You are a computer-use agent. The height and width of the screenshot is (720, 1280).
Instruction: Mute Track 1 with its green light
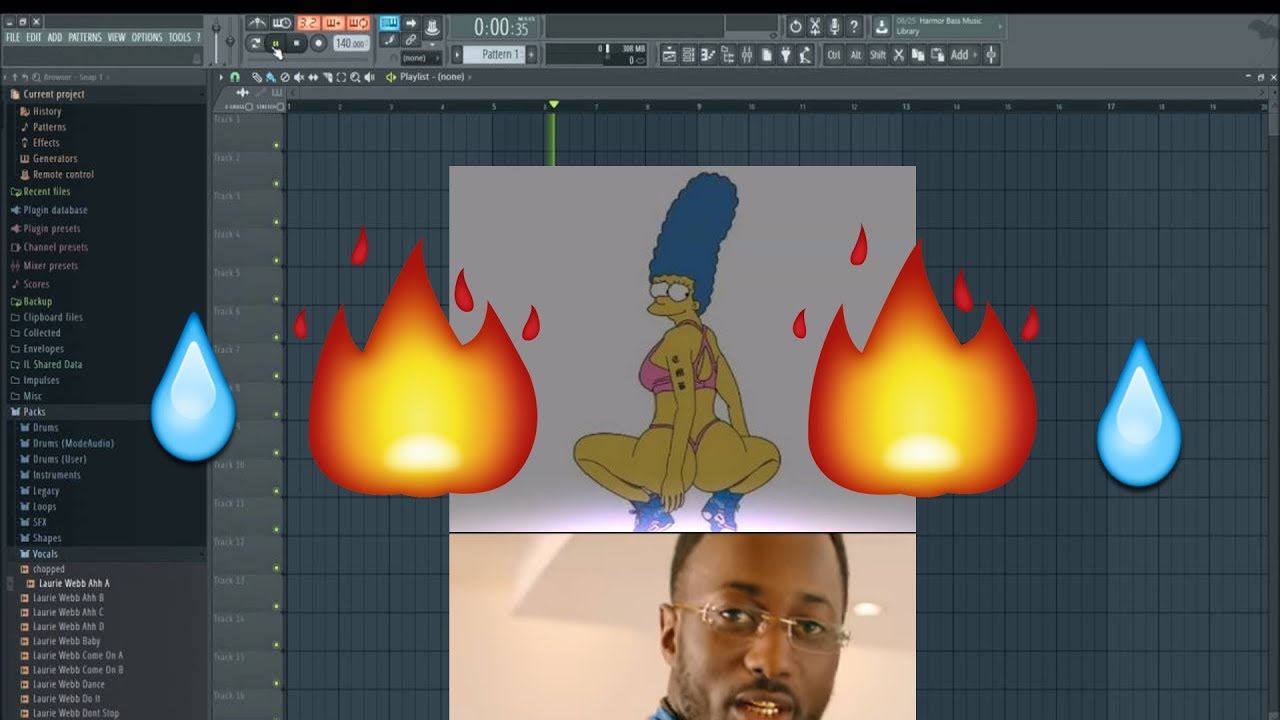(277, 145)
